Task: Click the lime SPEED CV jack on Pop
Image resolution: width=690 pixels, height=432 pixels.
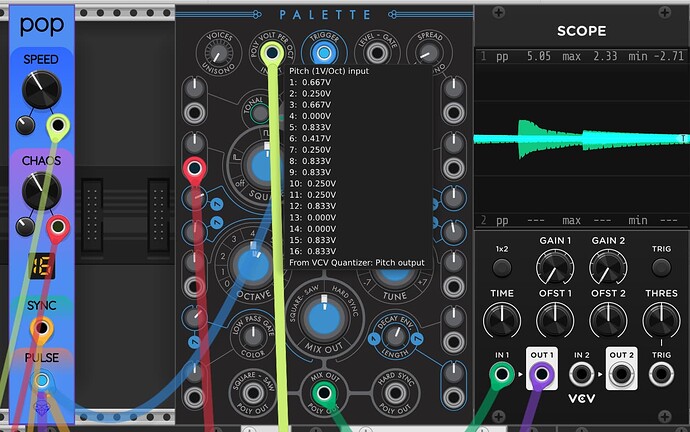Action: [x=58, y=125]
